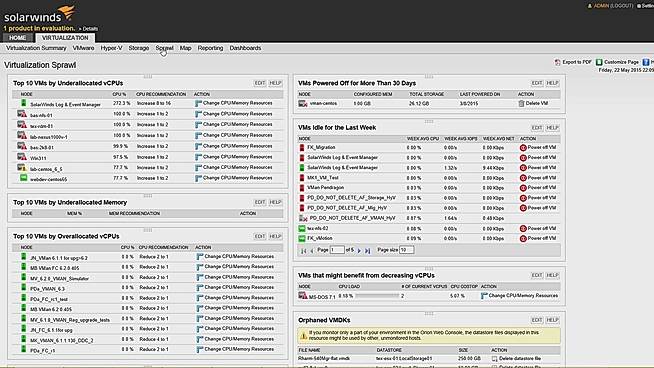Open the Map submenu item
This screenshot has height=368, width=654.
[x=186, y=48]
